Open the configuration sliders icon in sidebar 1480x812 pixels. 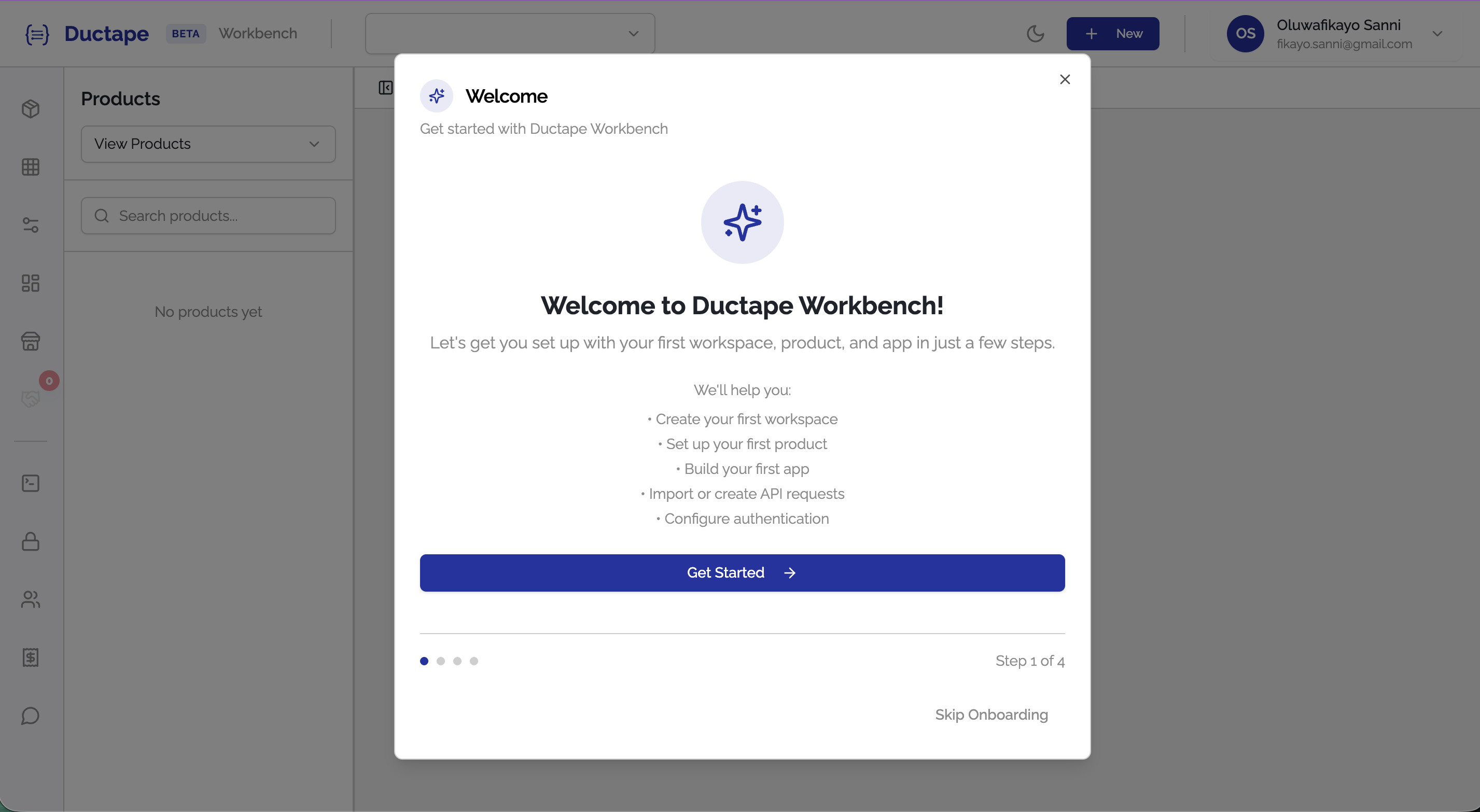(31, 225)
